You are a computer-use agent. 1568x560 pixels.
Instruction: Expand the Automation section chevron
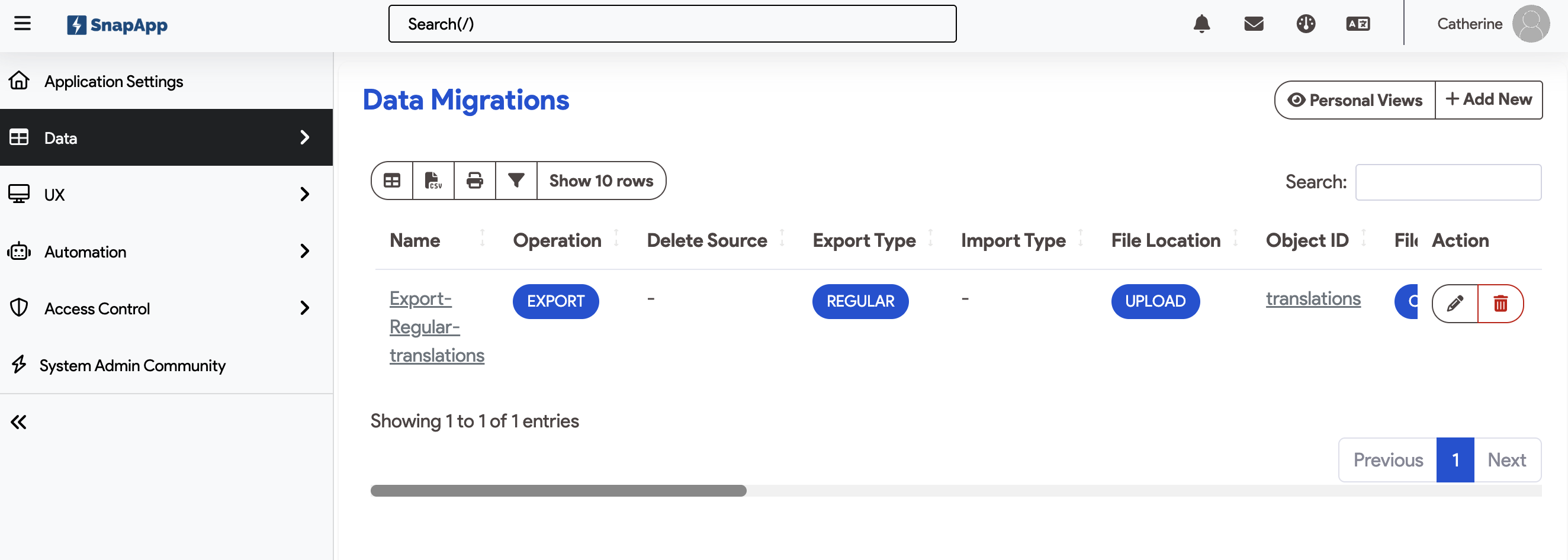pos(304,252)
